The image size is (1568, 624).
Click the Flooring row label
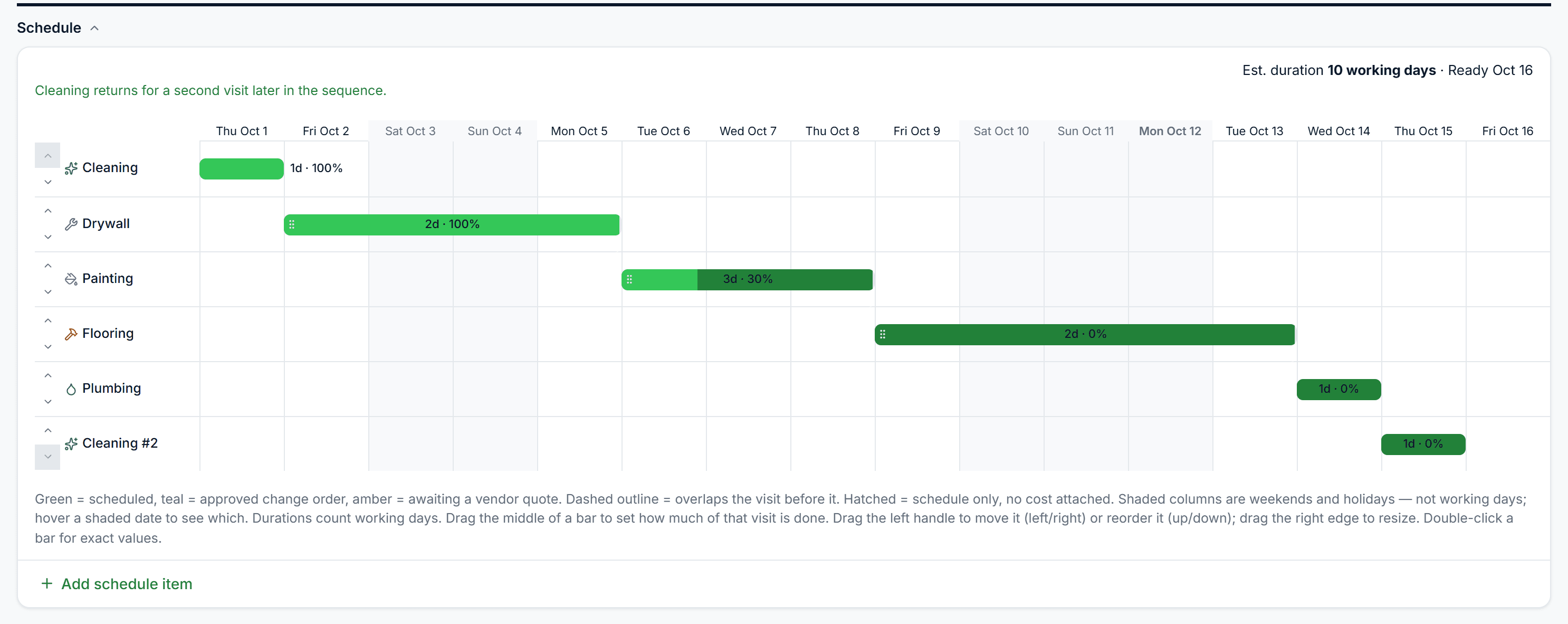[x=108, y=333]
